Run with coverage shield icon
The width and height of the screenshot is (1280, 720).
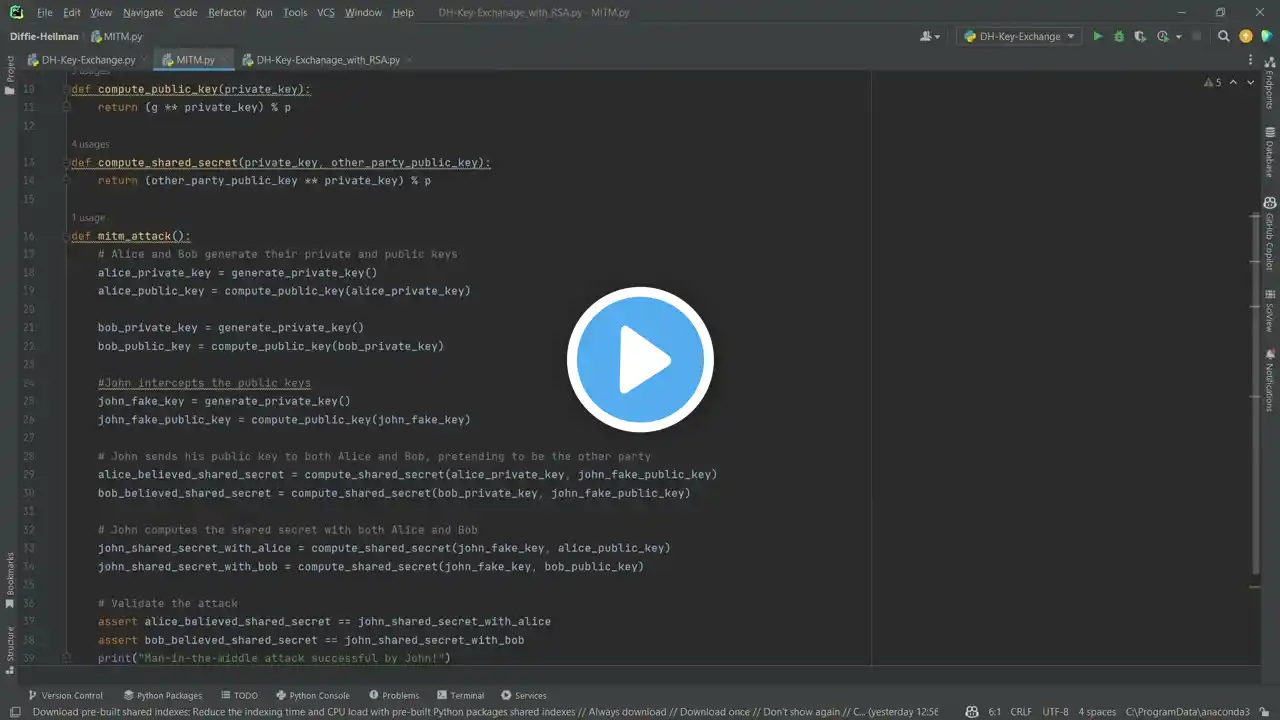(x=1141, y=36)
